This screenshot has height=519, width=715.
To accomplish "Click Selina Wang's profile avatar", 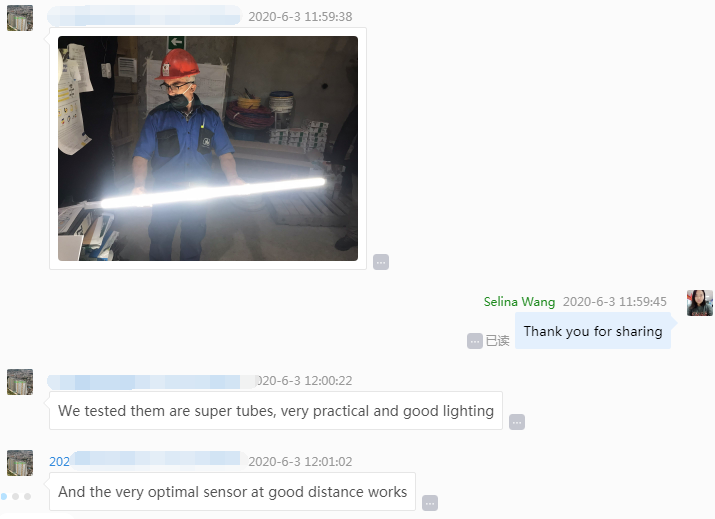I will coord(700,303).
